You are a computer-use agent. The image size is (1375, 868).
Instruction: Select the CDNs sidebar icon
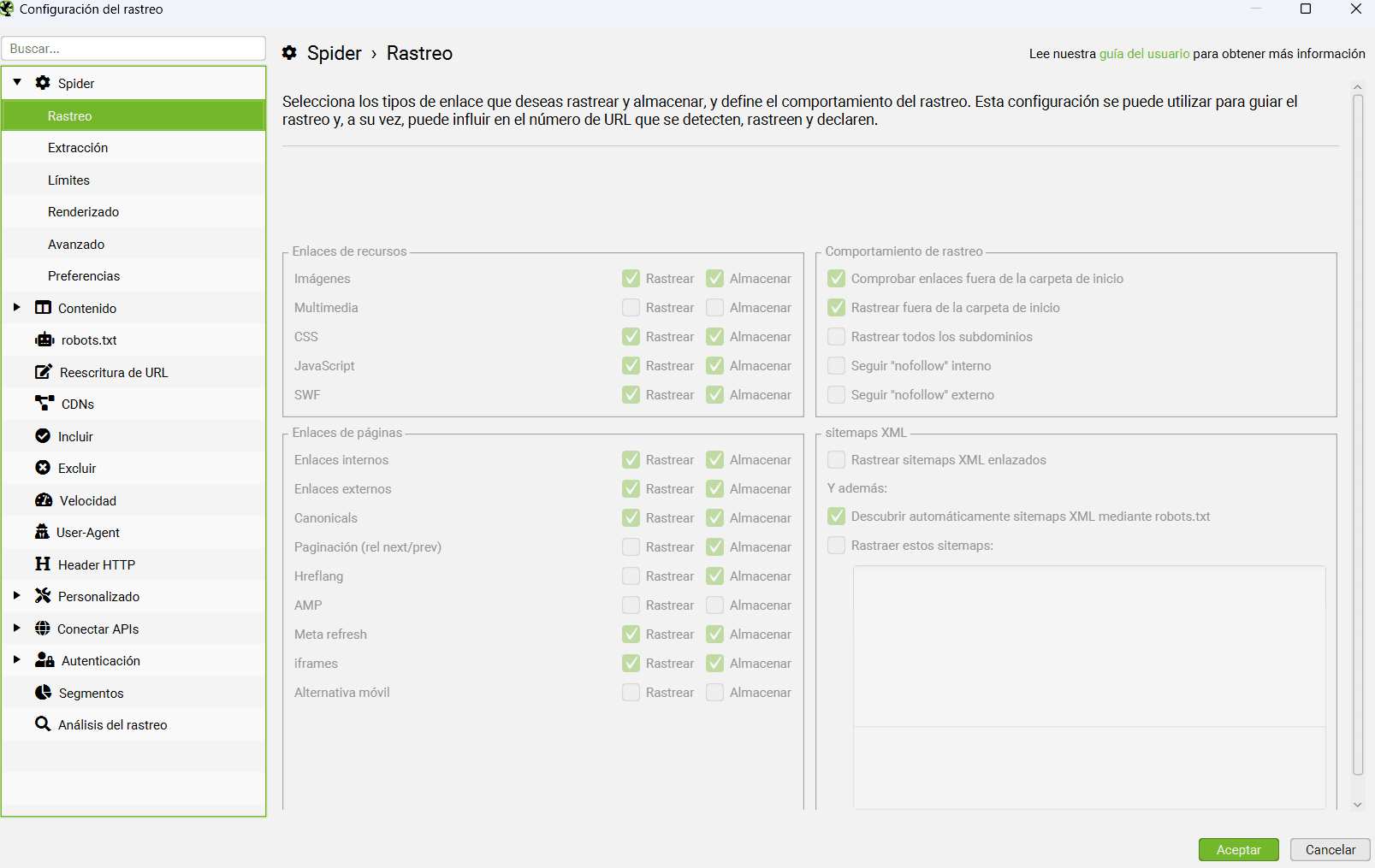43,403
